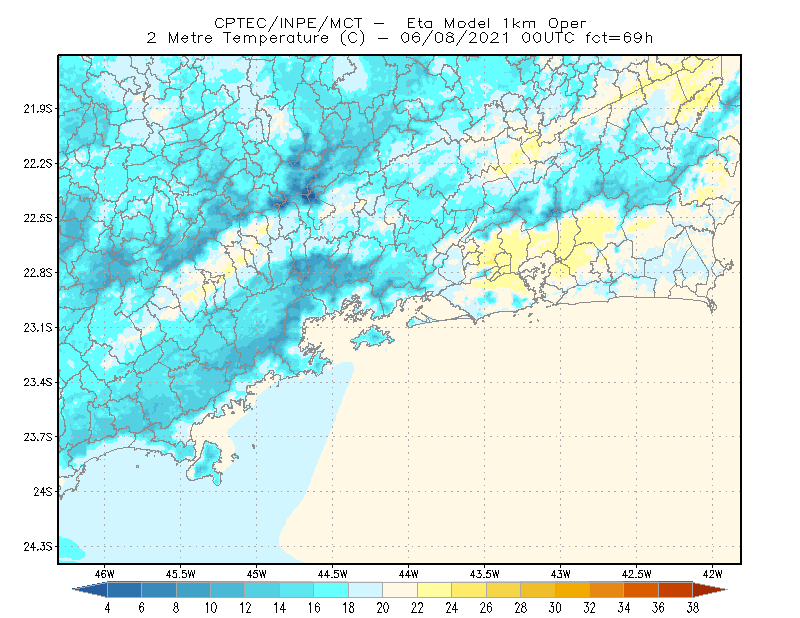Click the colorbar value label 20

coord(383,608)
